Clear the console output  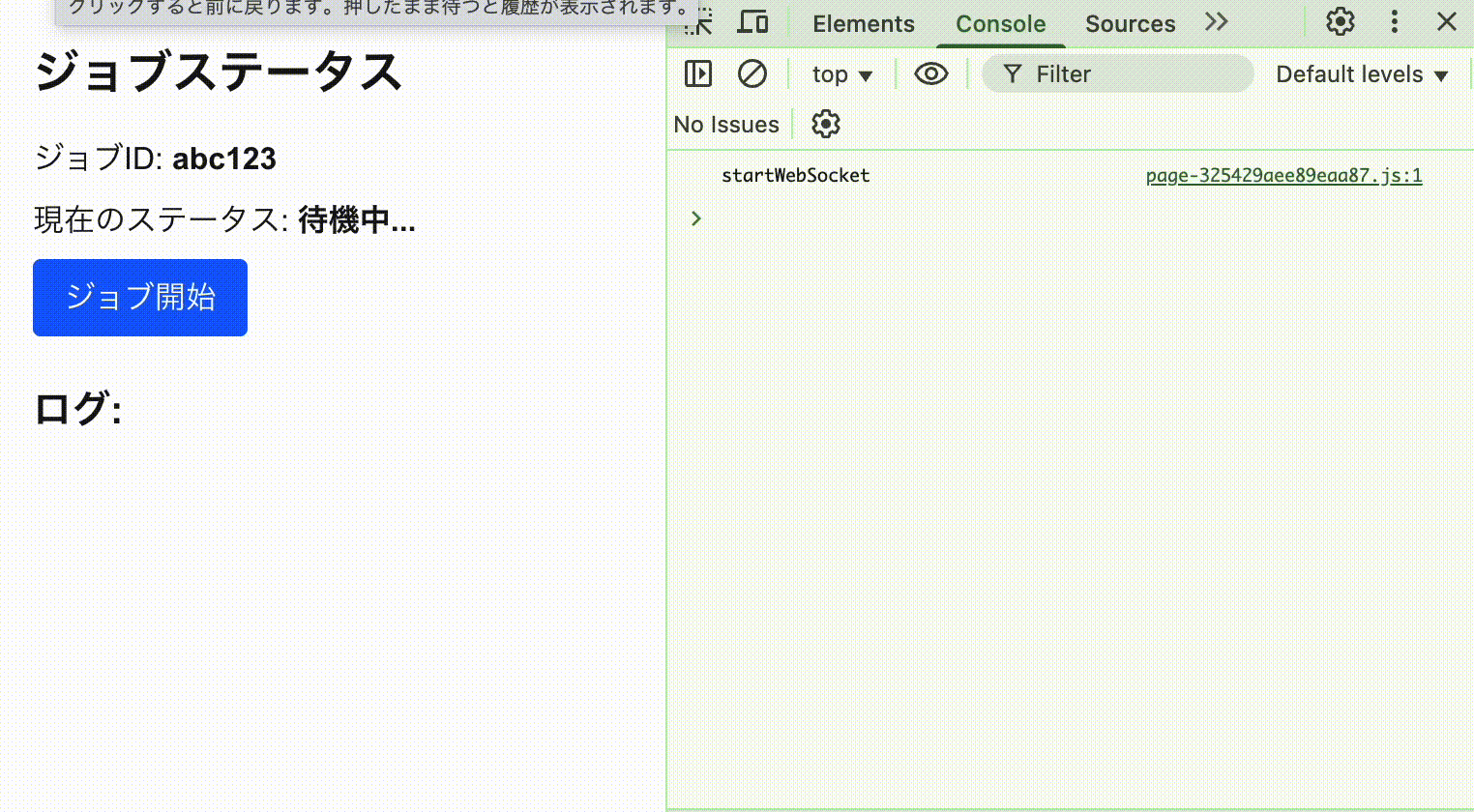752,74
